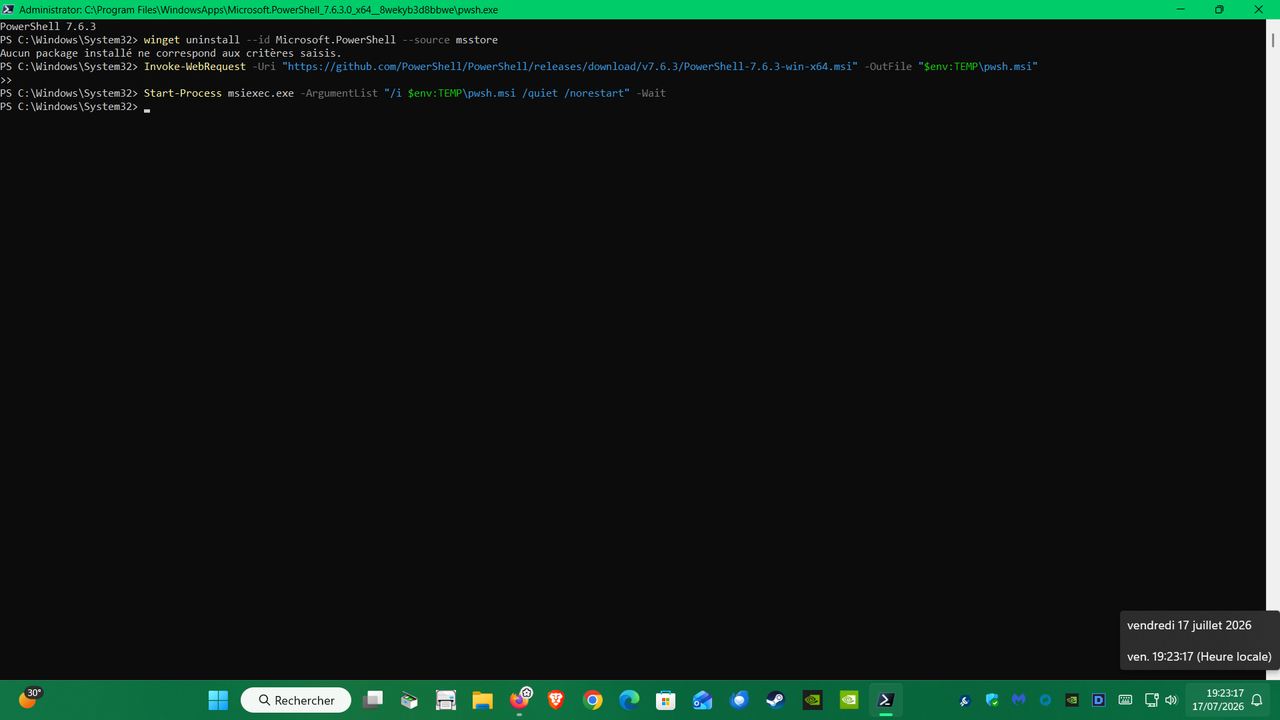Click the 'winget uninstall' command text
This screenshot has height=720, width=1280.
tap(191, 40)
